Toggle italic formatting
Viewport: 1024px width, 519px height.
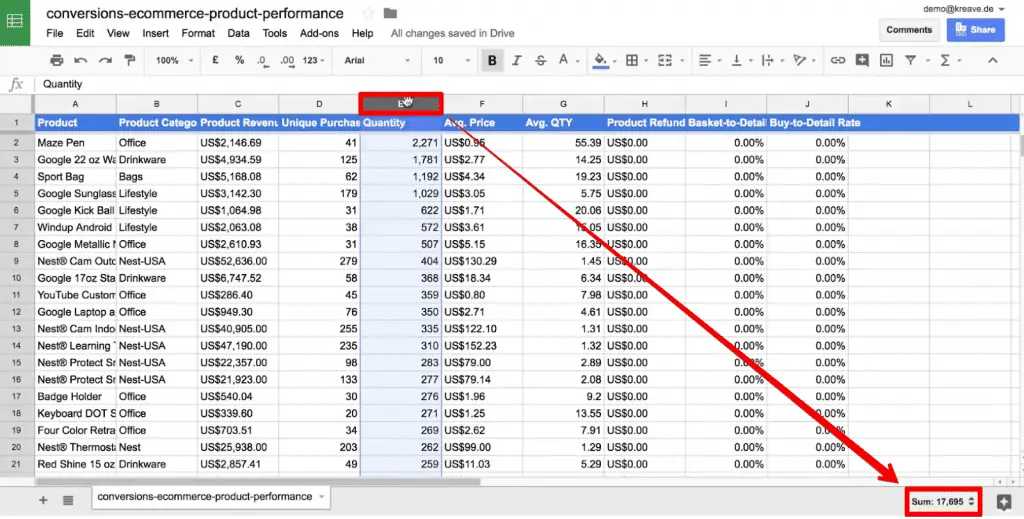[517, 60]
